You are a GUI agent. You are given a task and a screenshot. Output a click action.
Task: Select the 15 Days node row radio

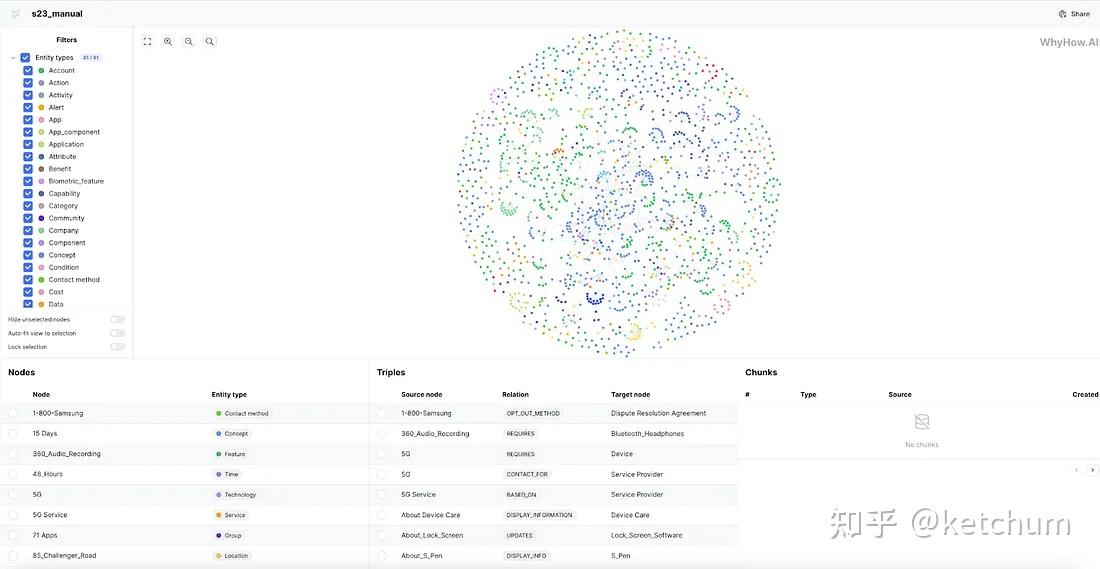pos(13,434)
